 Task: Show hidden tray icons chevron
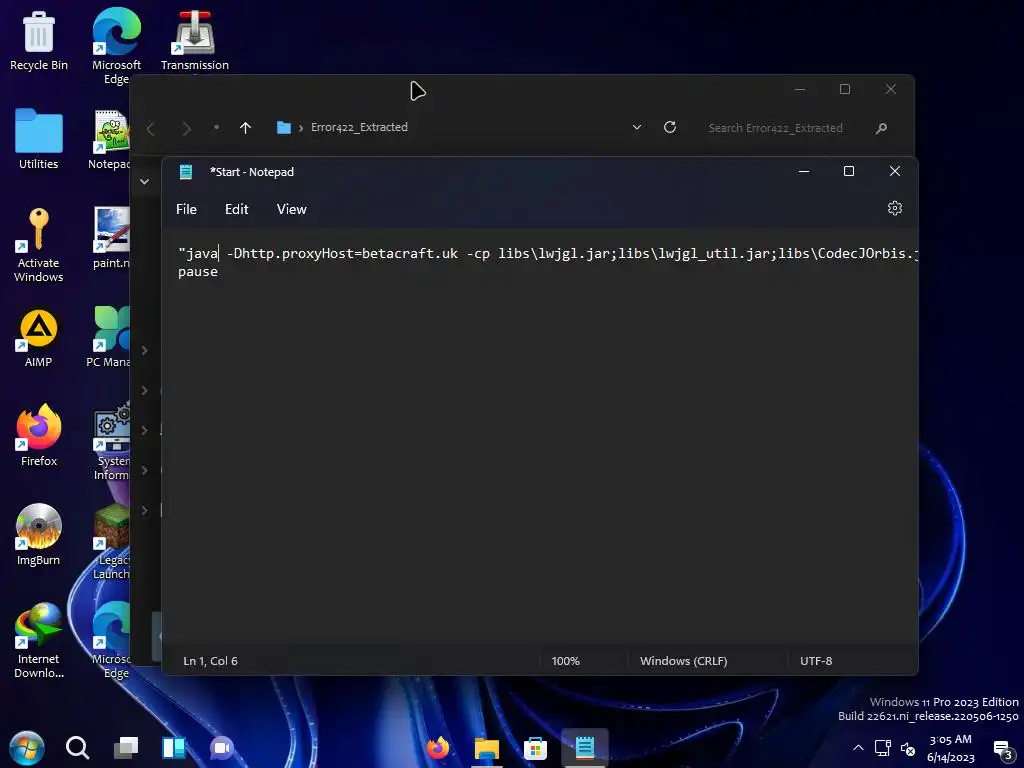coord(858,748)
